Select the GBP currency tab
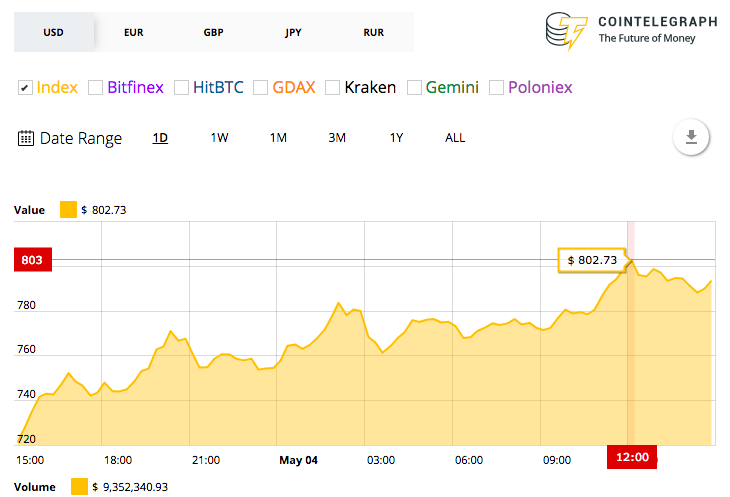 [x=213, y=32]
